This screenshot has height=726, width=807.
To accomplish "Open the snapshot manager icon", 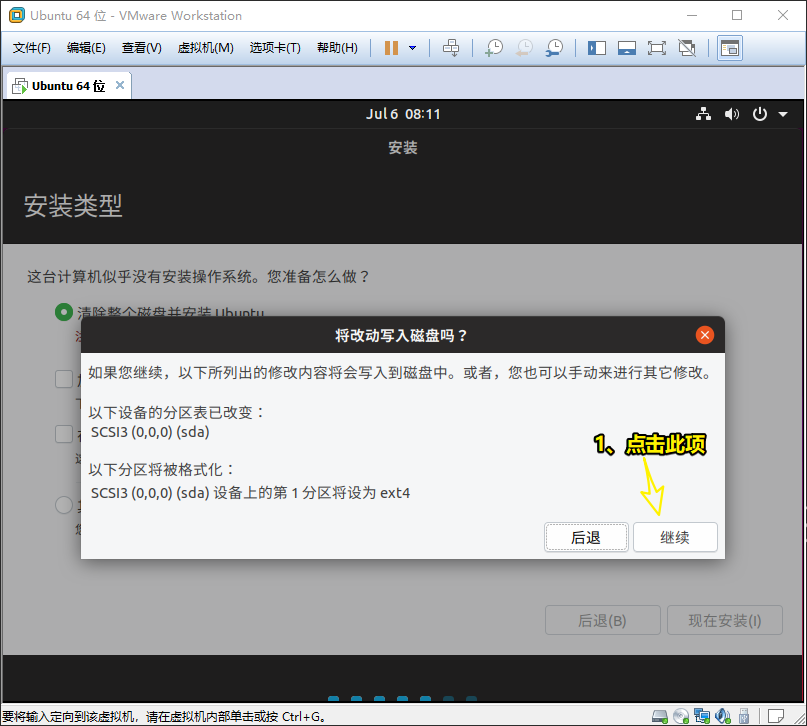I will tap(553, 48).
